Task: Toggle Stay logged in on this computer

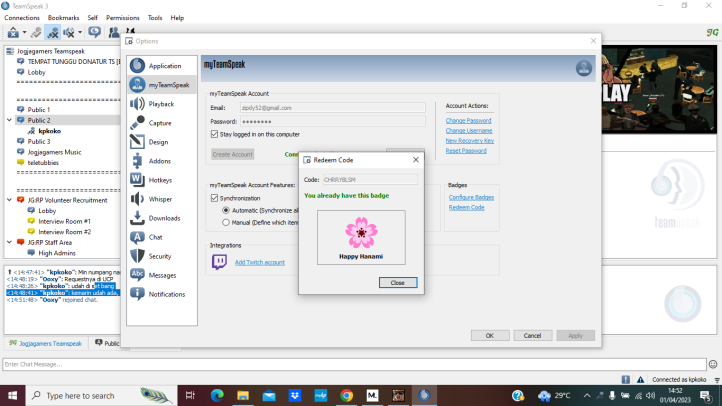Action: pyautogui.click(x=214, y=134)
